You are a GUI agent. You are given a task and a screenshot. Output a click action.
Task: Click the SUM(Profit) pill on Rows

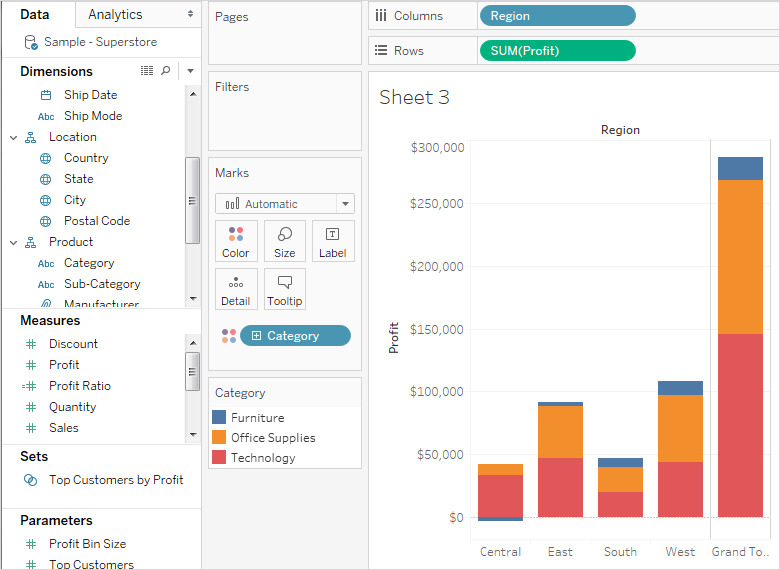point(557,51)
